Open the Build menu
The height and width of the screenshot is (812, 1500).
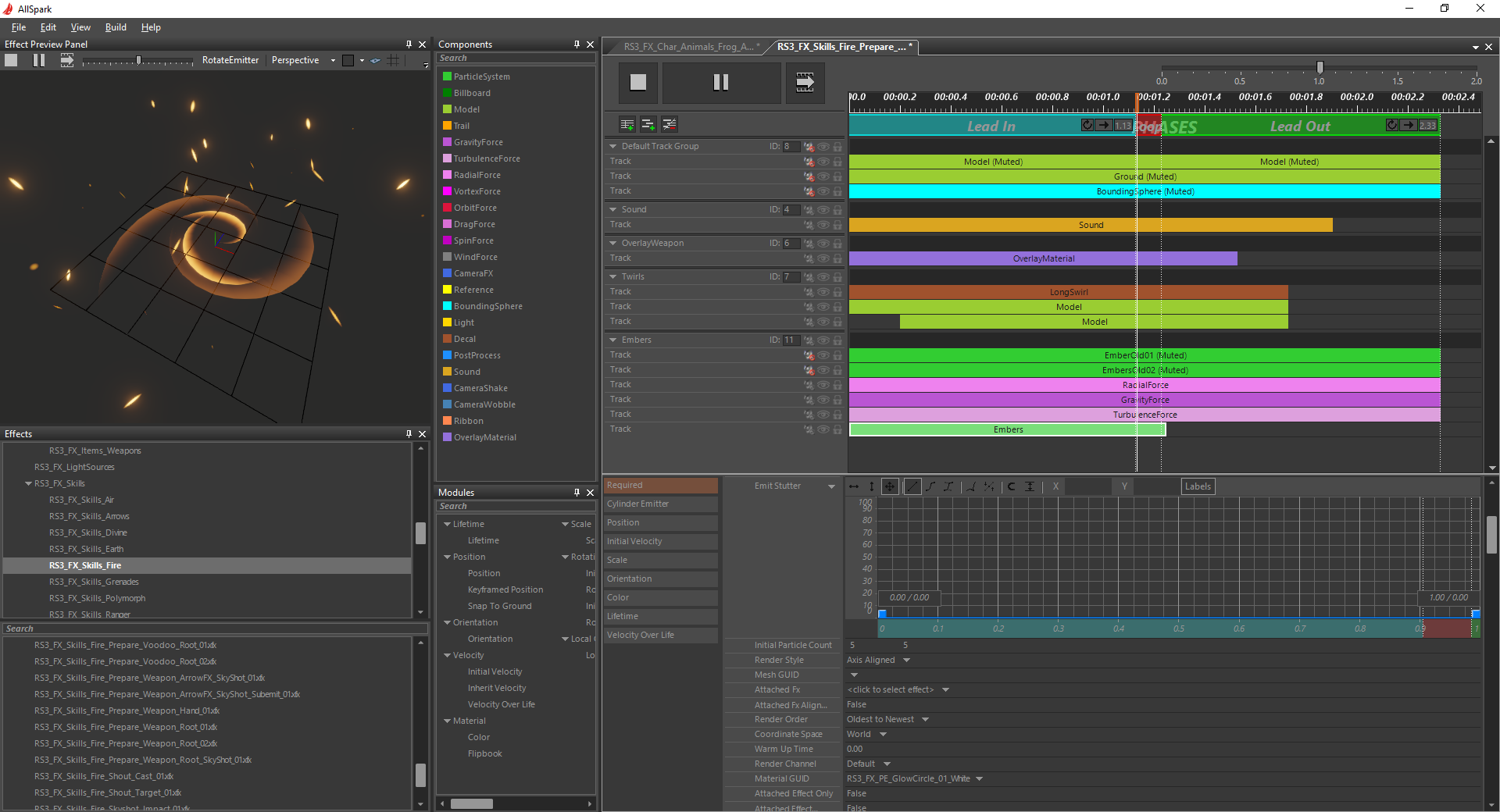click(x=116, y=27)
